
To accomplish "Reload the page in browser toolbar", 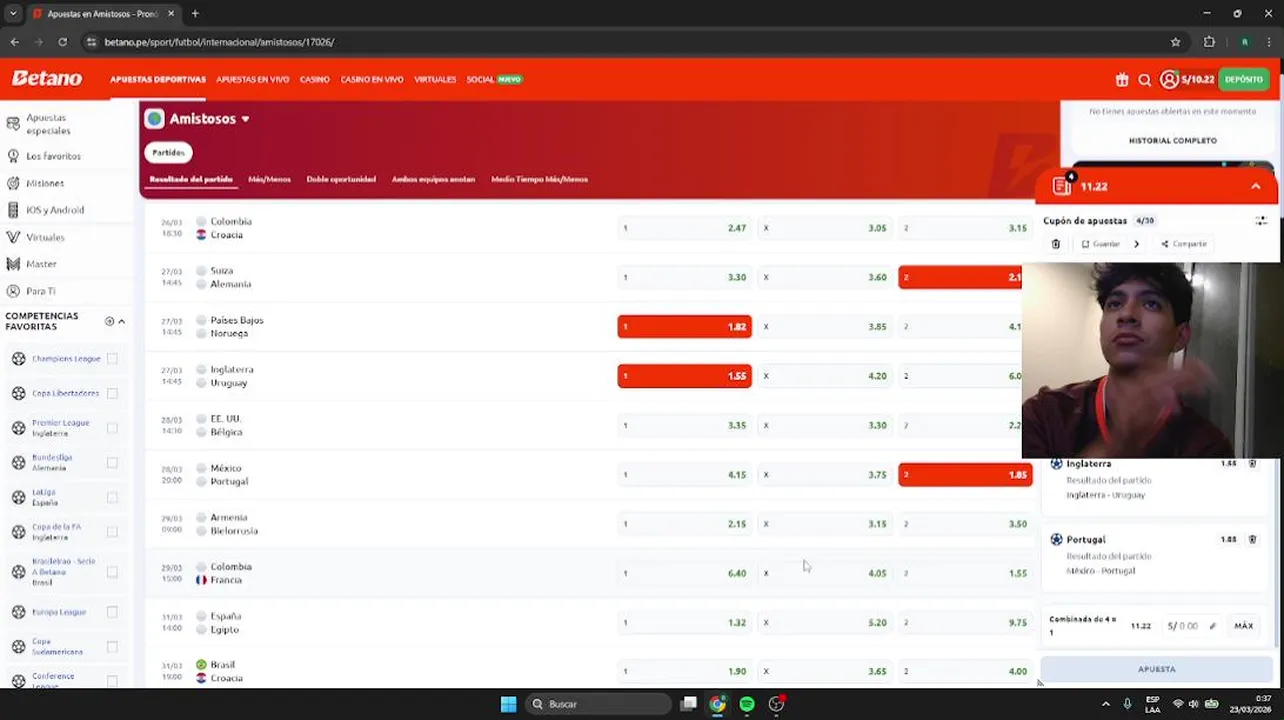I will pyautogui.click(x=62, y=42).
